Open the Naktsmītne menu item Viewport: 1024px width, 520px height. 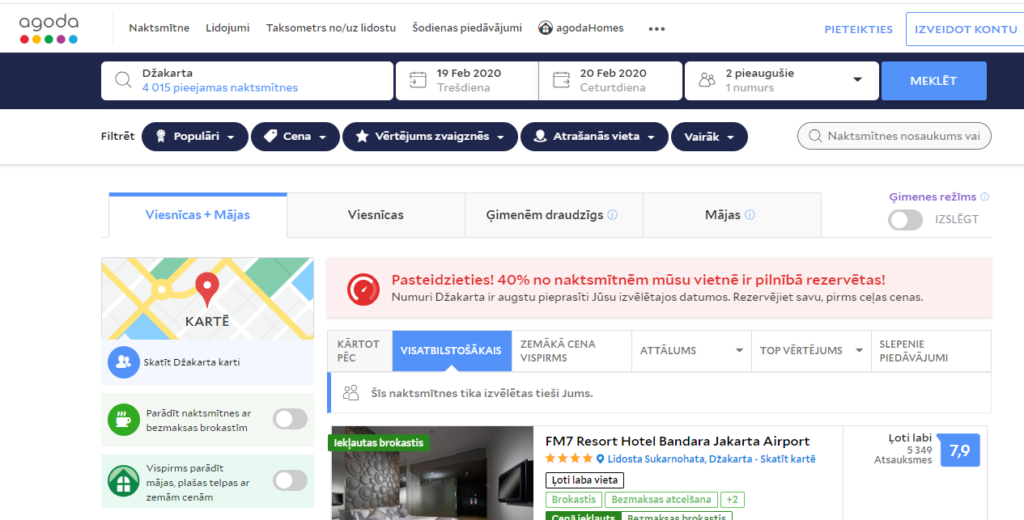pos(159,28)
